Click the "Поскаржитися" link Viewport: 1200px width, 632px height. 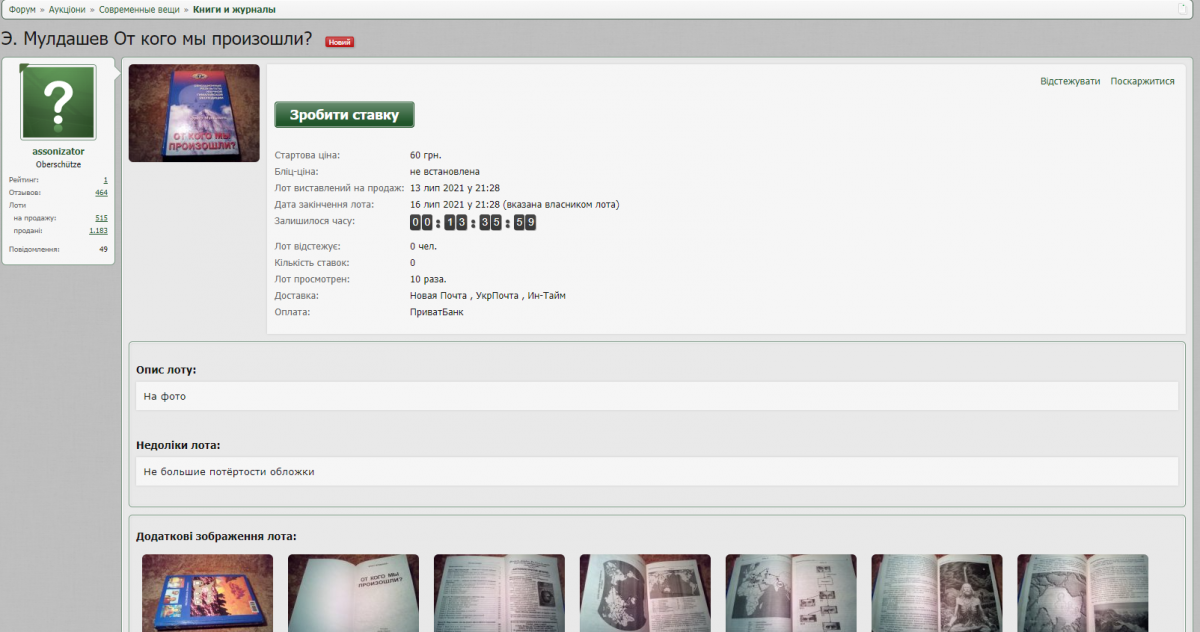click(1142, 81)
